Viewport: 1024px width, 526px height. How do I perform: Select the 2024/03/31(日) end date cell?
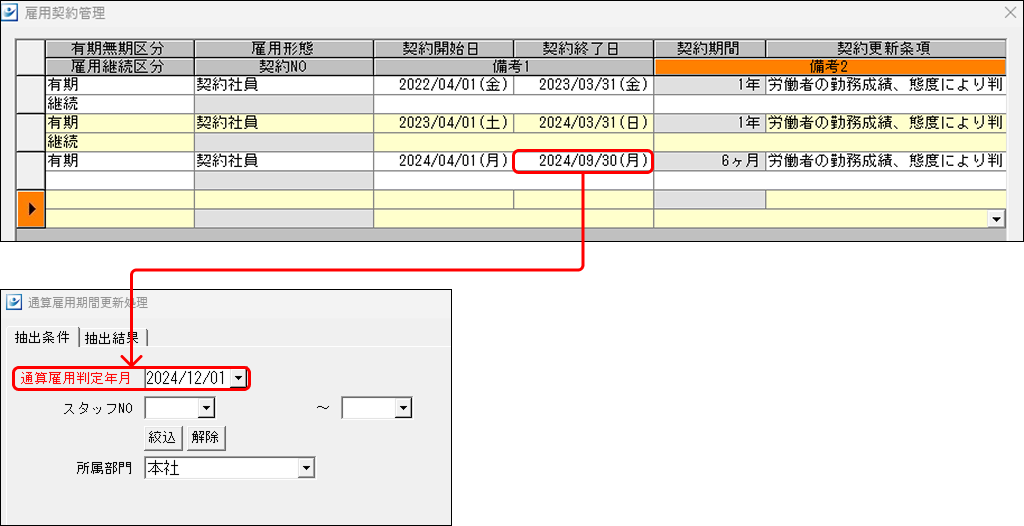pos(584,123)
